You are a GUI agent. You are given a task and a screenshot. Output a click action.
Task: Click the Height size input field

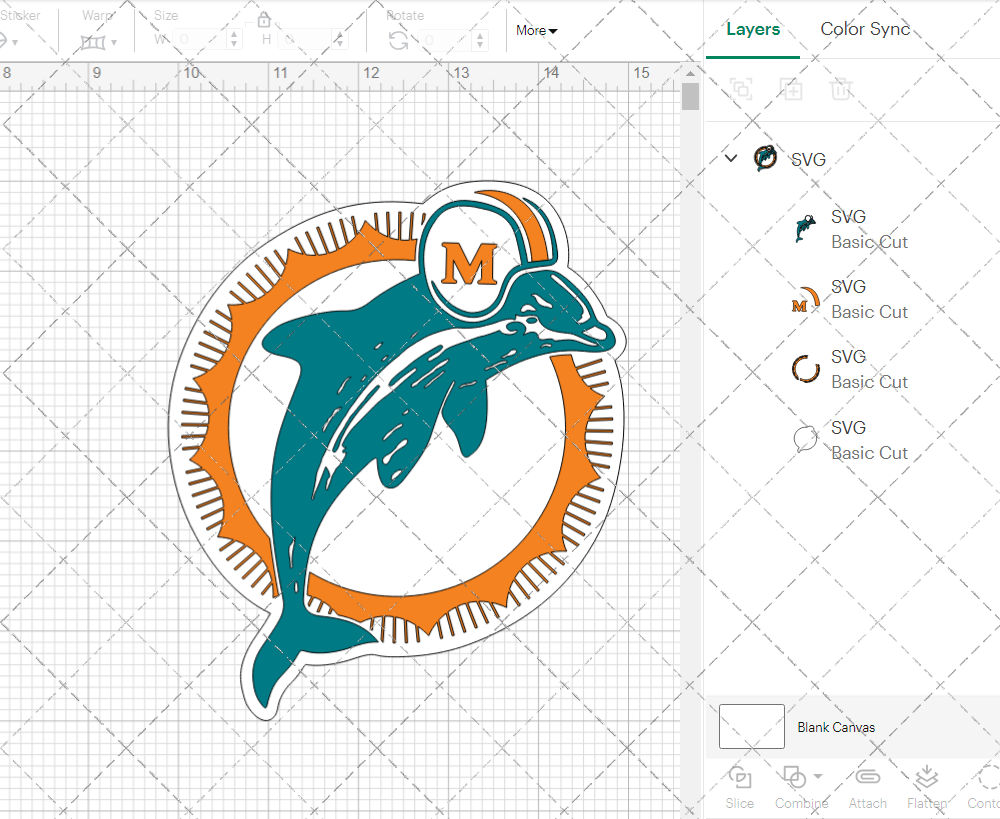(305, 40)
